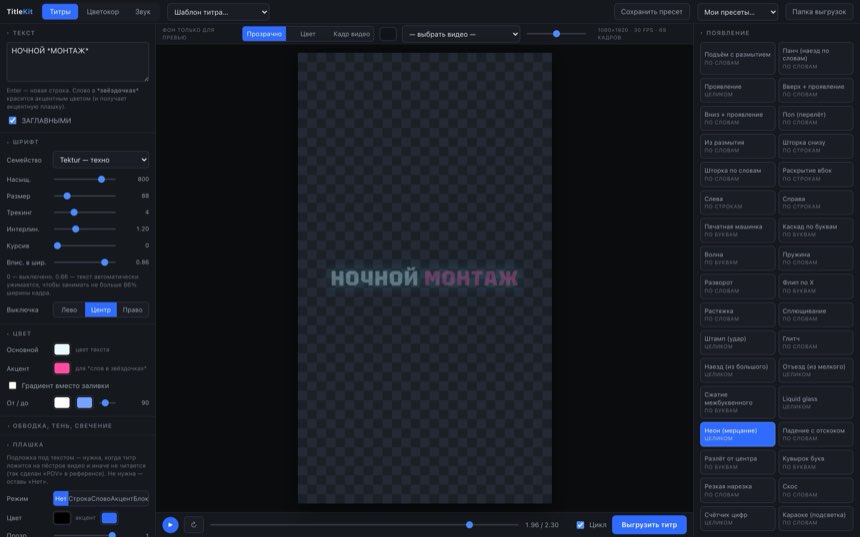Open the Звук tab
This screenshot has width=860, height=537.
[x=143, y=12]
